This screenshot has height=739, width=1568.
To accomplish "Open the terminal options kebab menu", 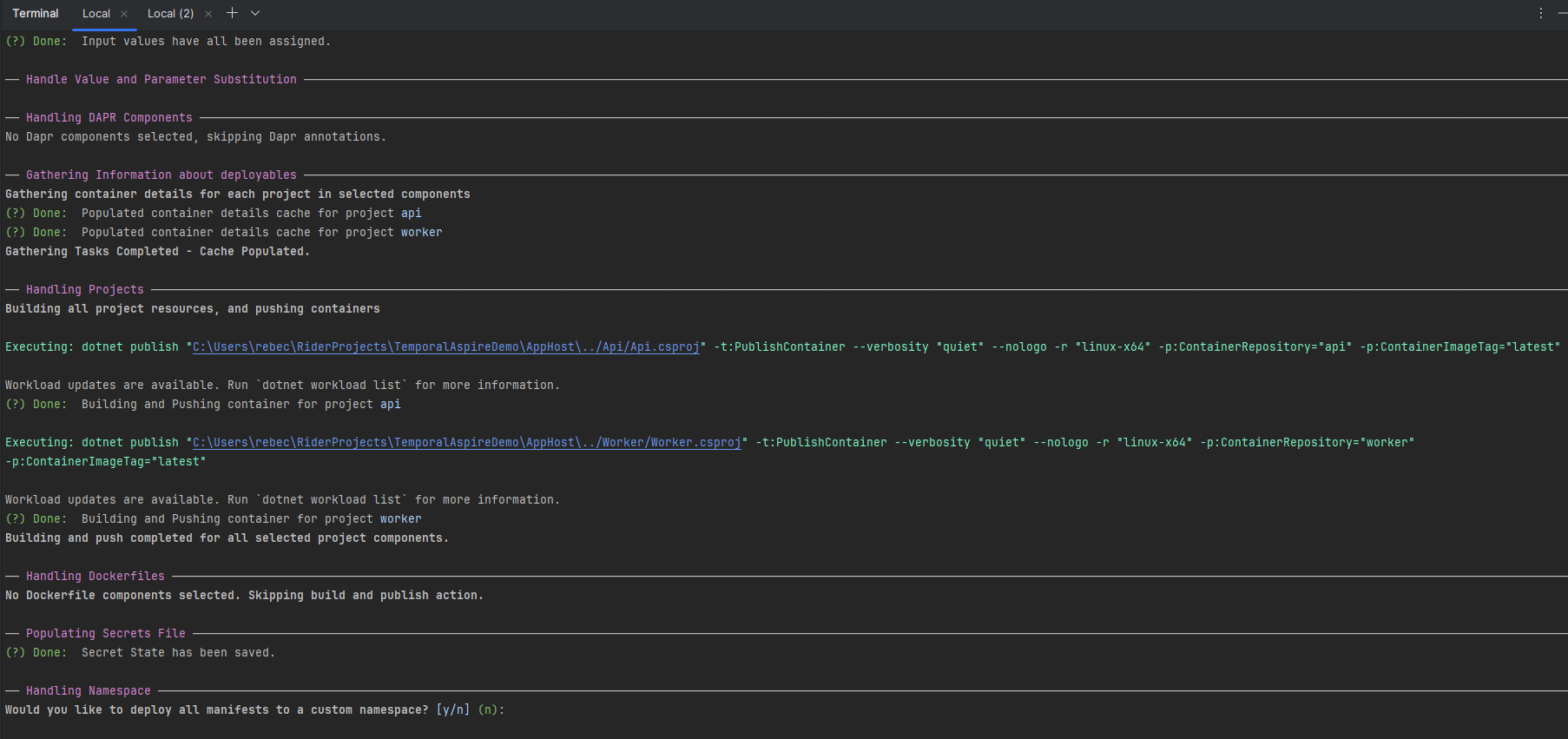I will pyautogui.click(x=1541, y=13).
